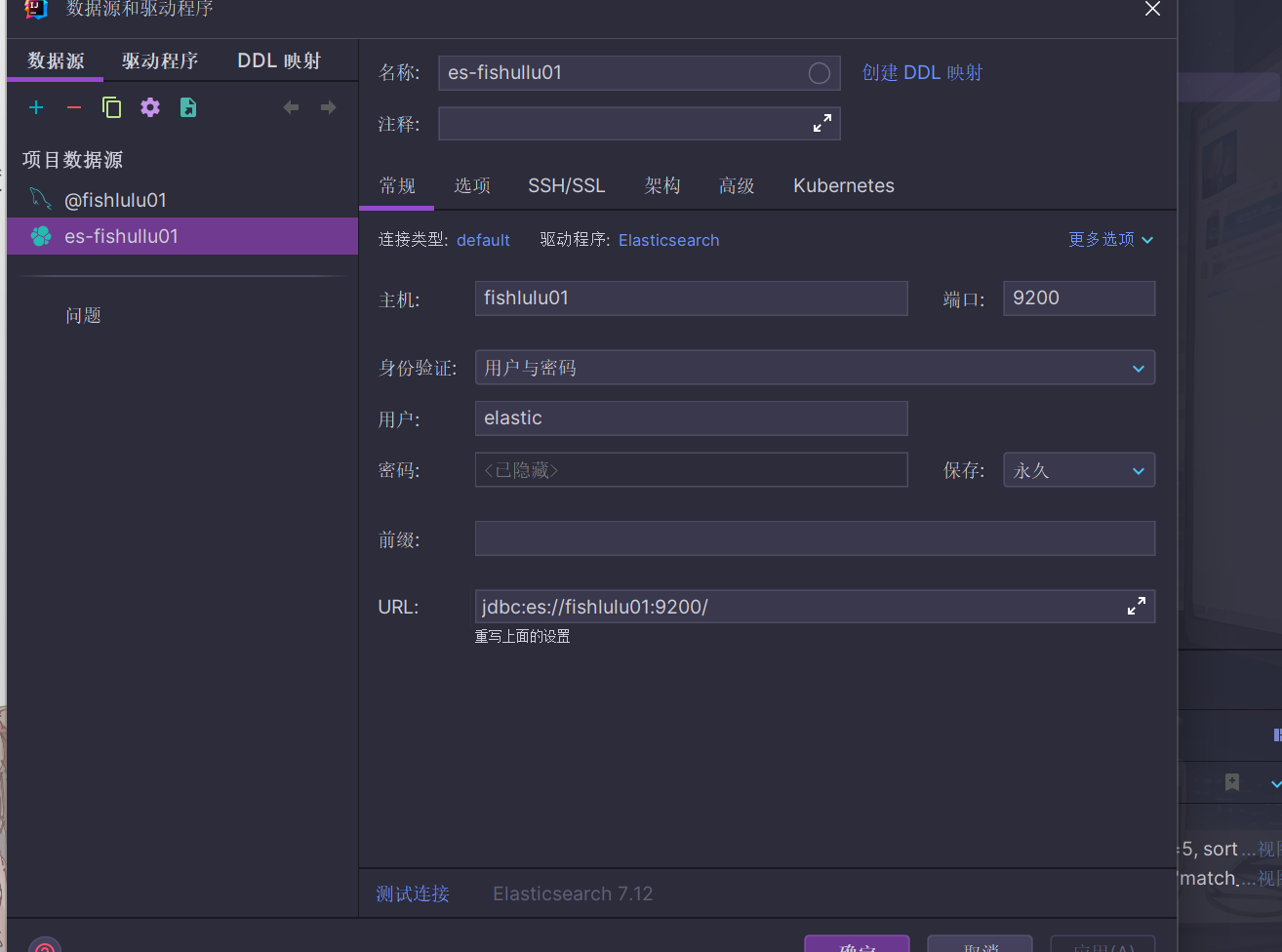Click the 测试连接 link
Screen dimensions: 1282x952
[413, 893]
